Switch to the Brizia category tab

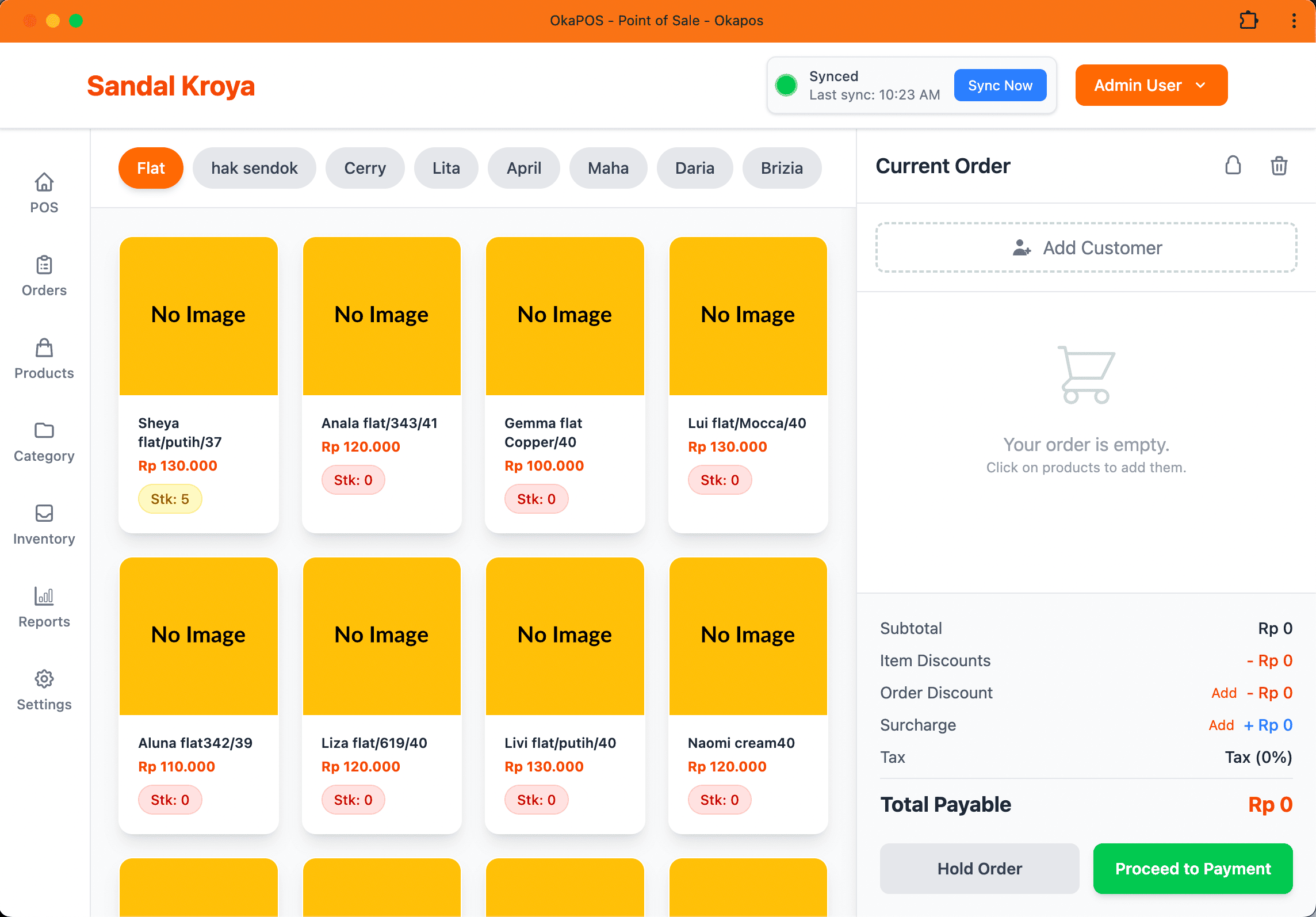pos(781,168)
